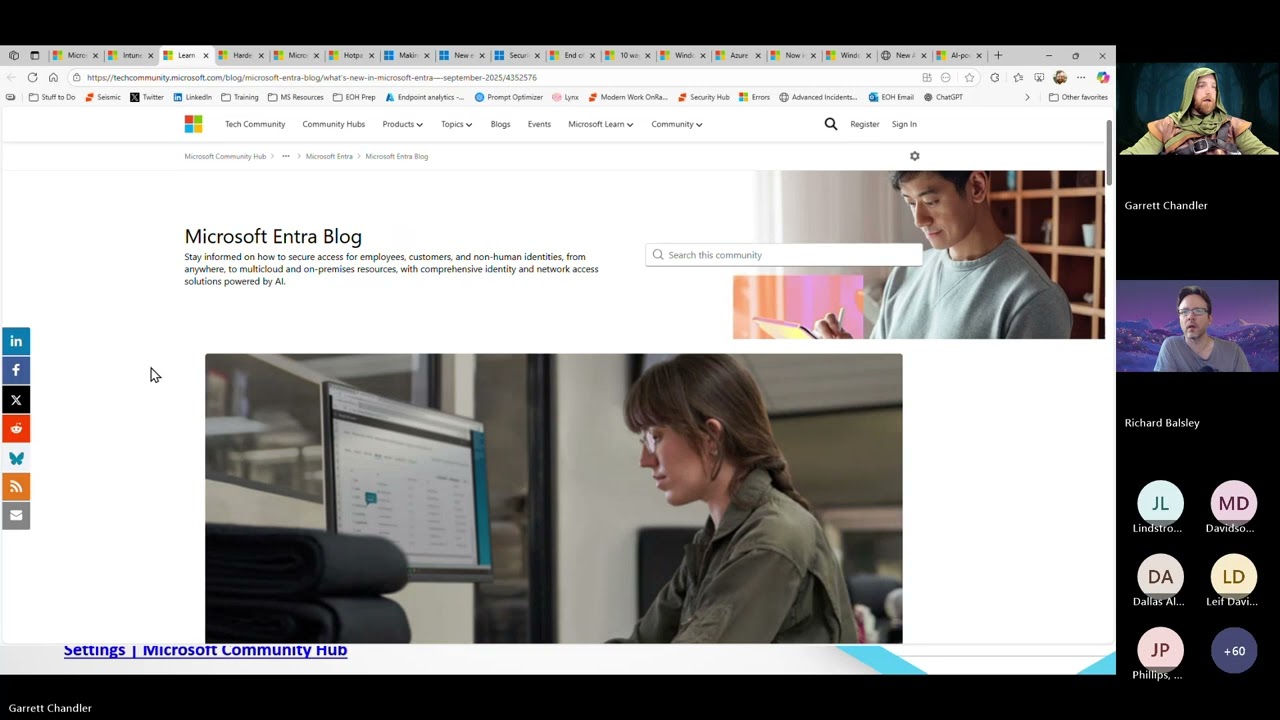
Task: Open the Other favorites folder
Action: point(1077,97)
